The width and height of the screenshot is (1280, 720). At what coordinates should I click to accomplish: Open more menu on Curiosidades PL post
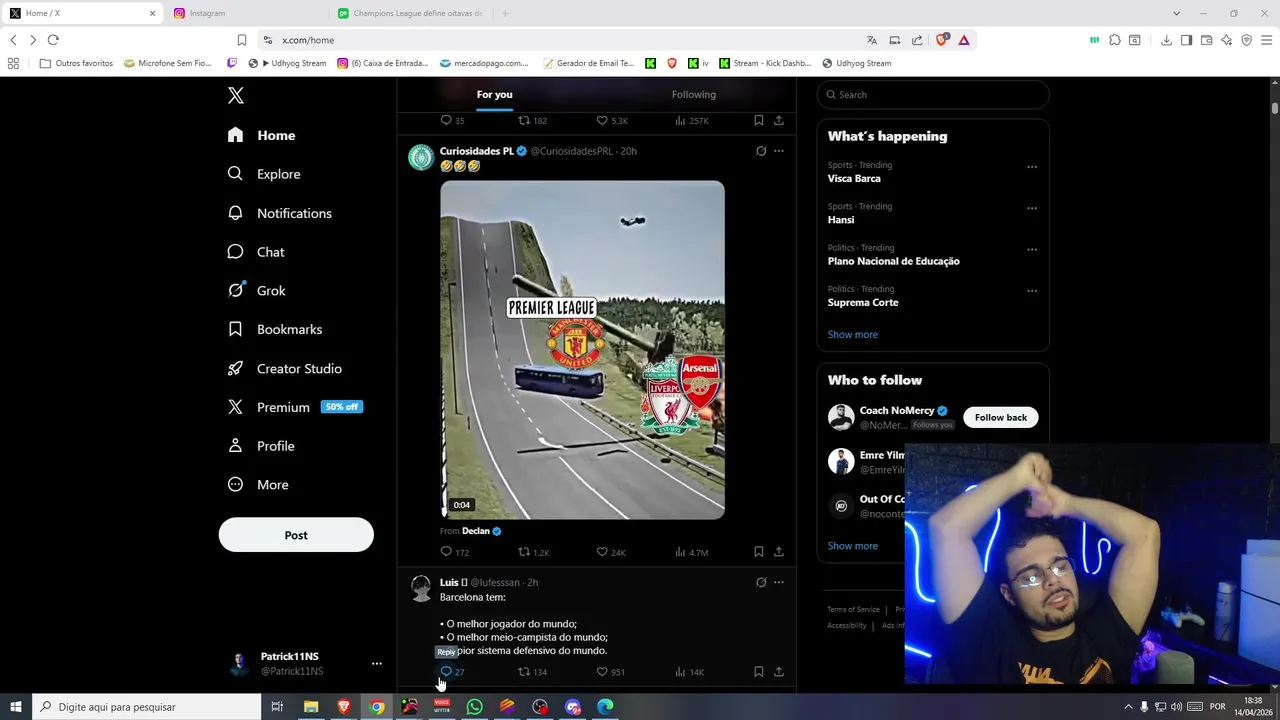point(779,151)
